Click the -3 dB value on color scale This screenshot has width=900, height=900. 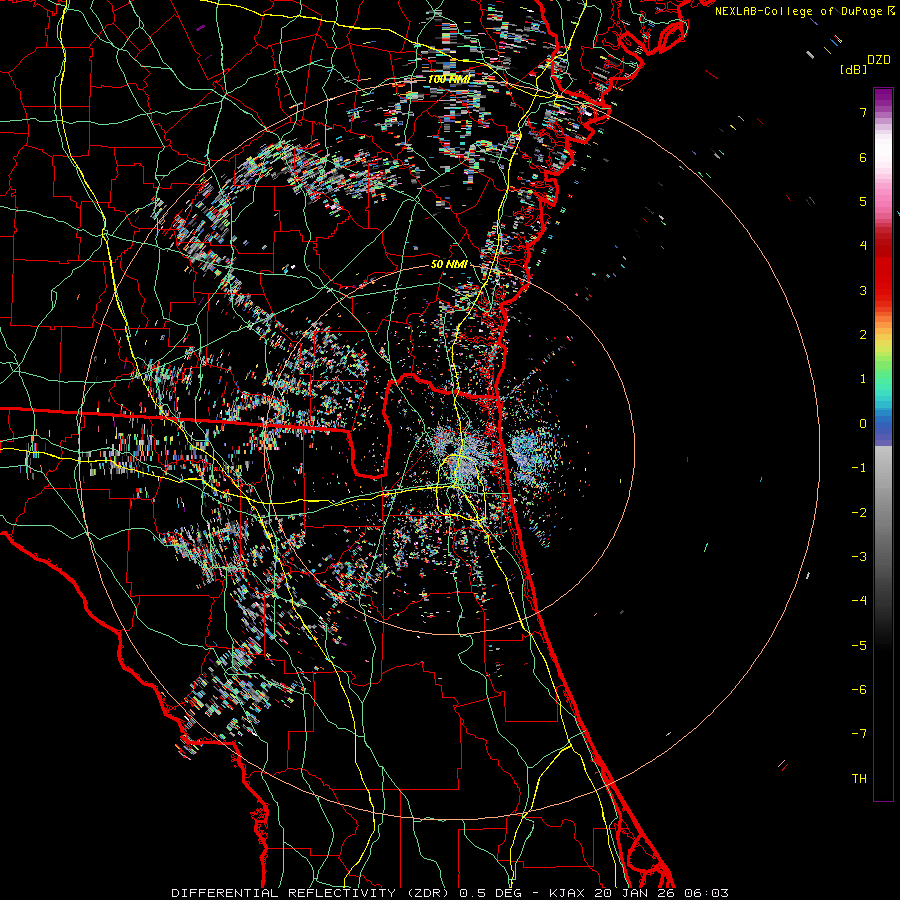859,557
